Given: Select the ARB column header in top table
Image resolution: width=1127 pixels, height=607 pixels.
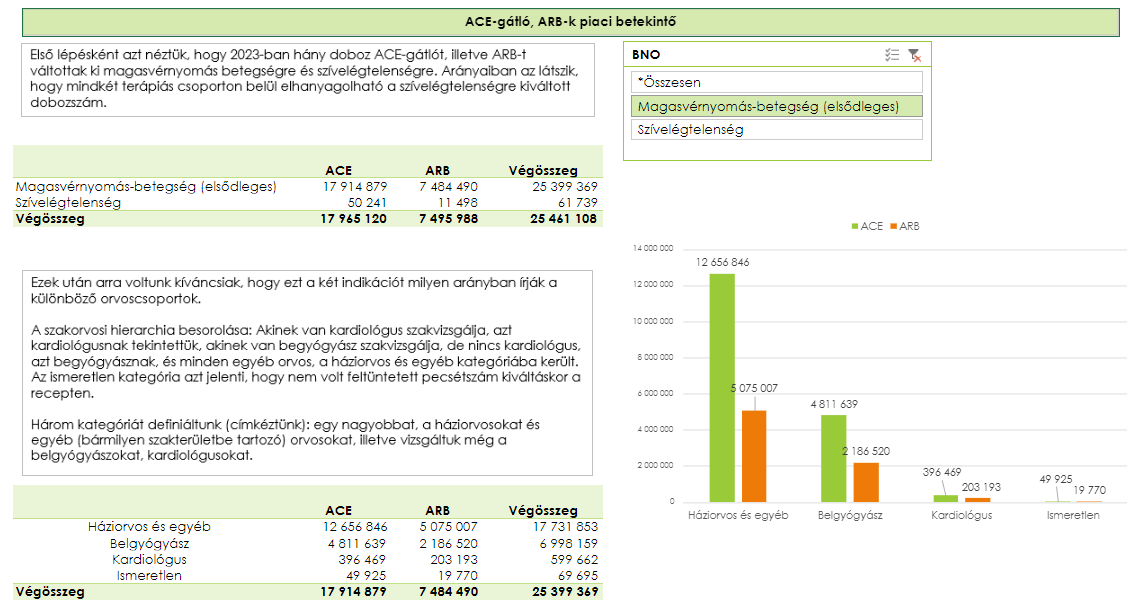Looking at the screenshot, I should point(437,171).
